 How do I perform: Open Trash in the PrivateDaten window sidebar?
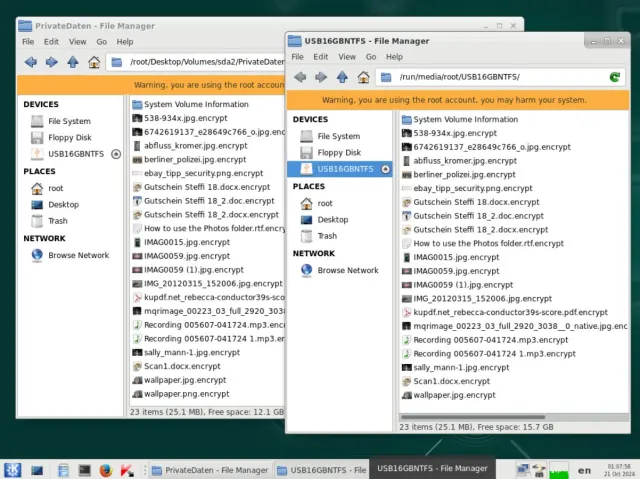click(x=58, y=221)
